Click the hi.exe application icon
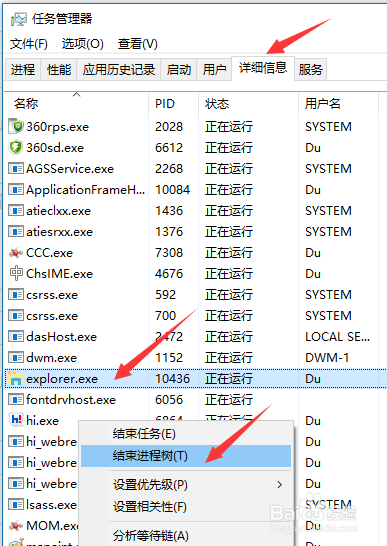 (16, 420)
